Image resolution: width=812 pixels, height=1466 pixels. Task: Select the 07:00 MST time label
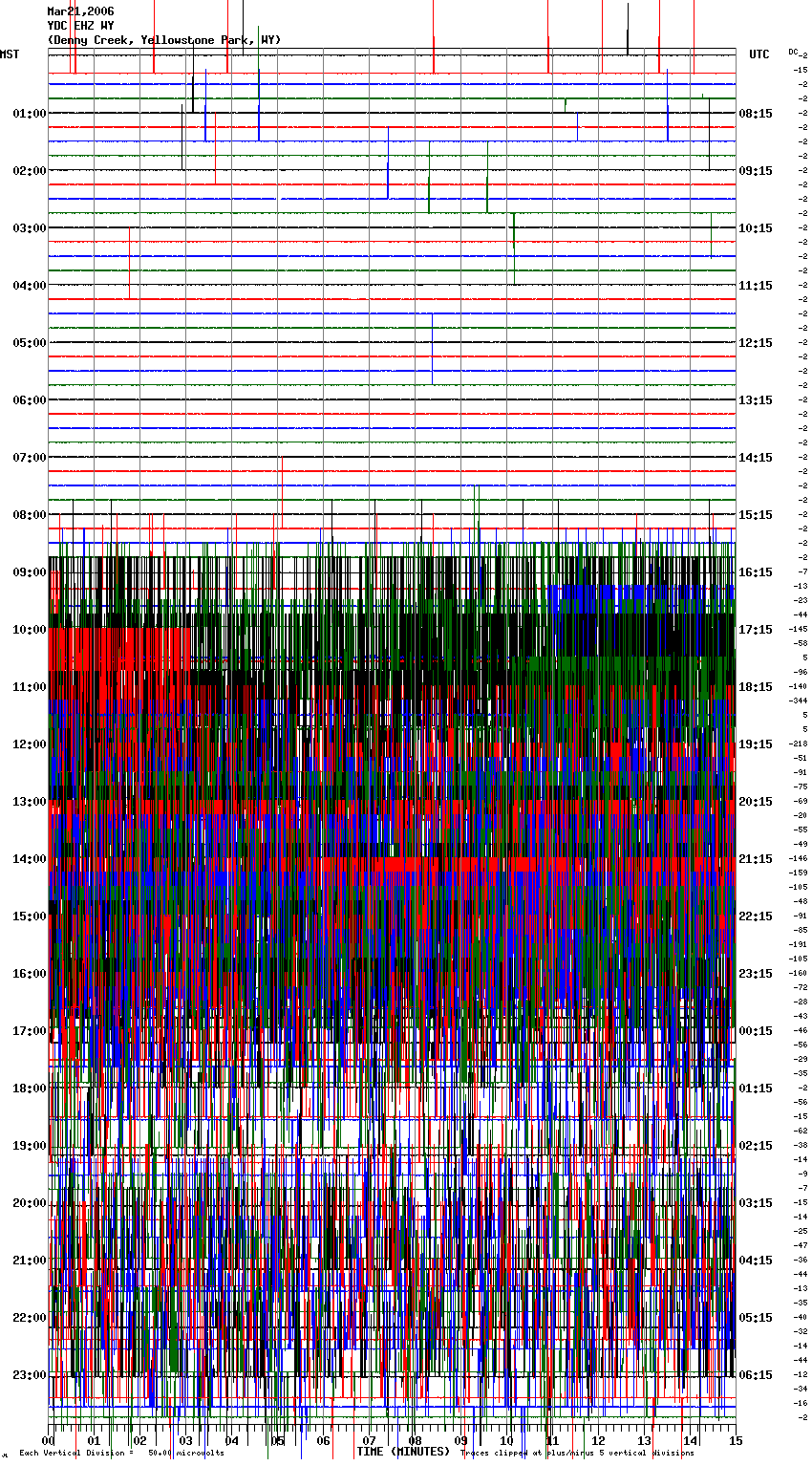[30, 458]
